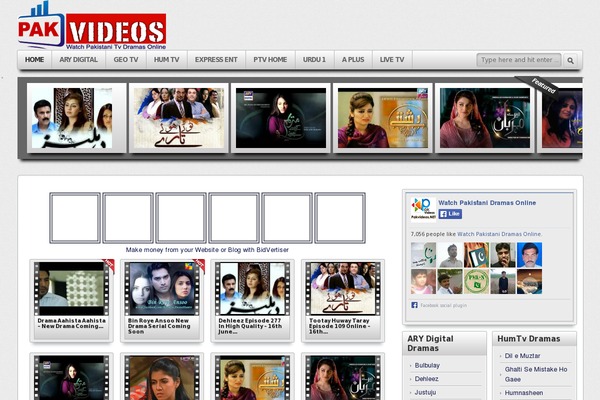This screenshot has width=600, height=400.
Task: Click the last empty ad box above BidVertiser link
Action: (340, 218)
